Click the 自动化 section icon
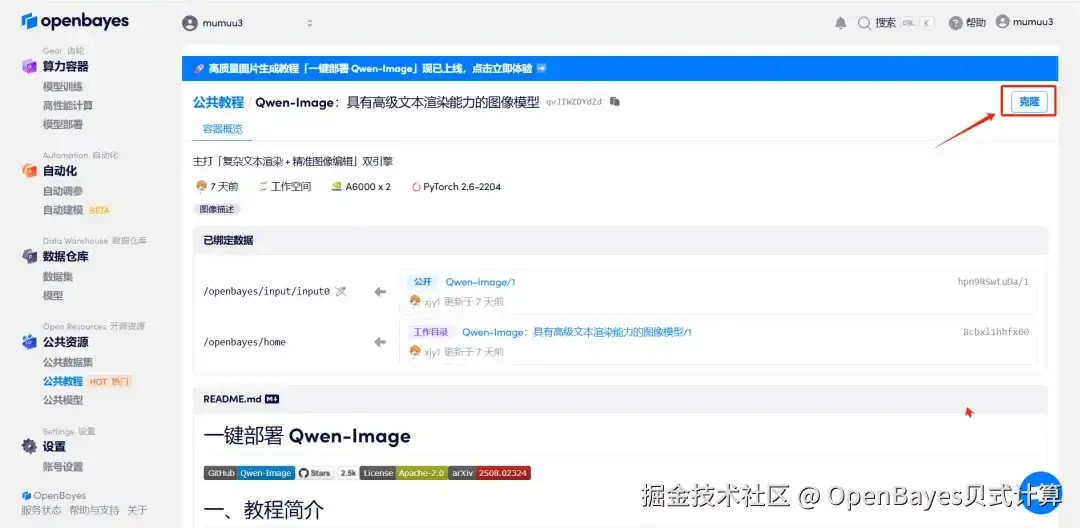 tap(29, 171)
